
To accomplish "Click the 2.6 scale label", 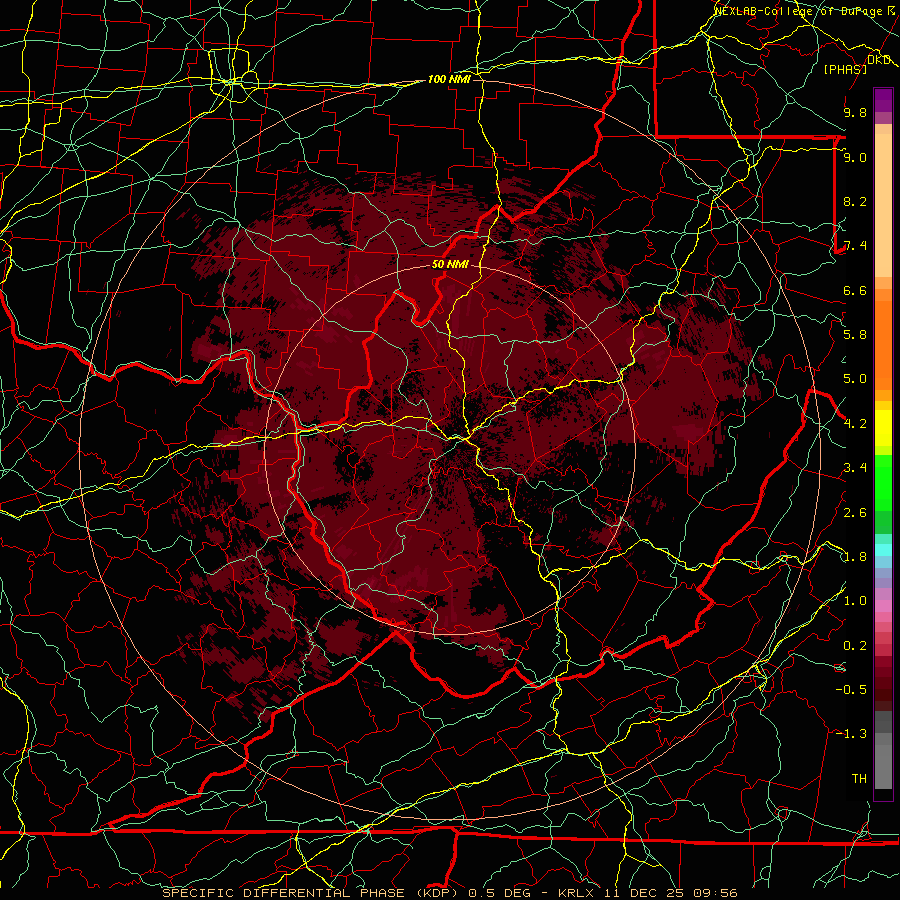I will pos(855,513).
